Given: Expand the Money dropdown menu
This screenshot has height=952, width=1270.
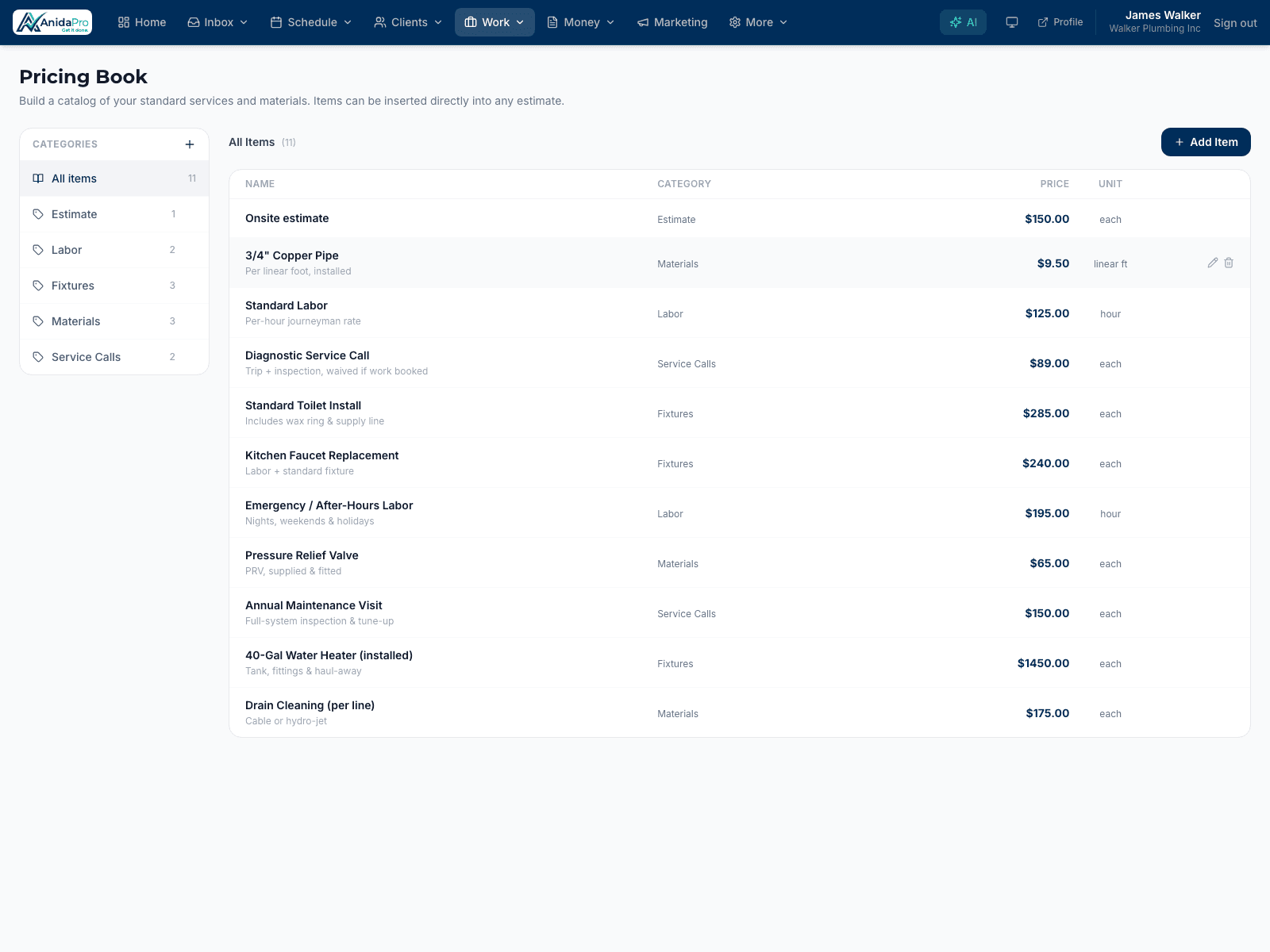Looking at the screenshot, I should pos(581,22).
